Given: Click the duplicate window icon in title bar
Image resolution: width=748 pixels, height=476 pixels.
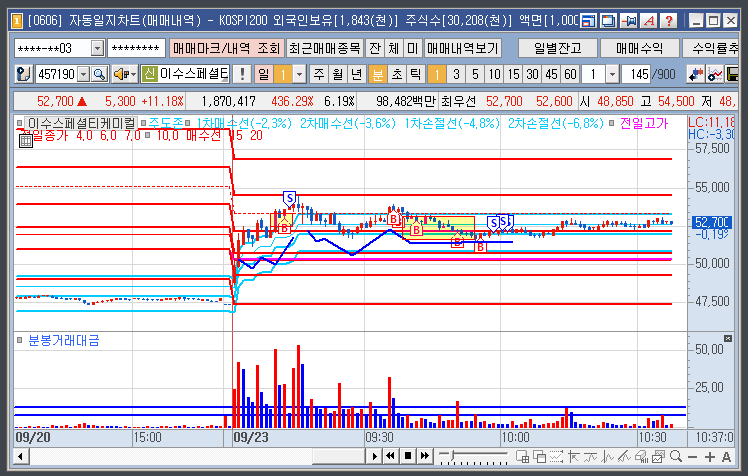Looking at the screenshot, I should point(609,21).
